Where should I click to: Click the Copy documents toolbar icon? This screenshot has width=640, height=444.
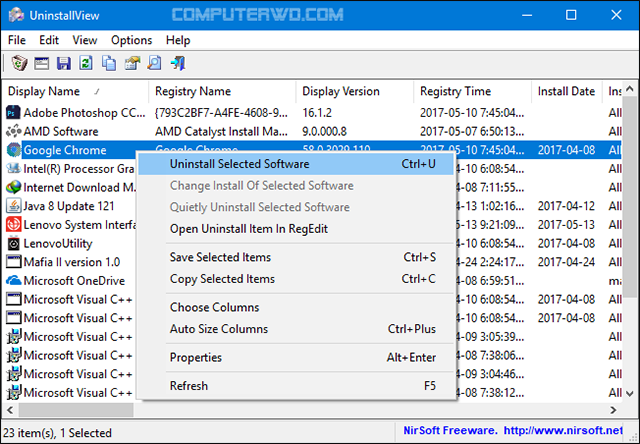click(109, 63)
